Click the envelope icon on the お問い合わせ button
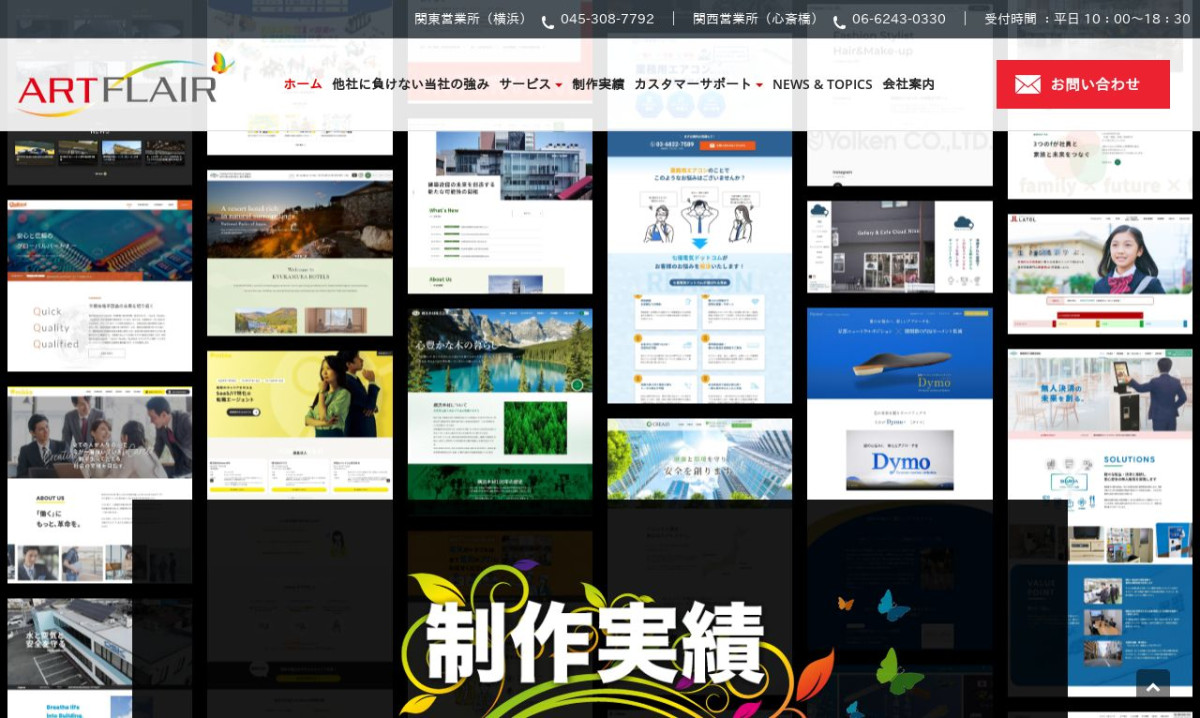 (x=1029, y=84)
